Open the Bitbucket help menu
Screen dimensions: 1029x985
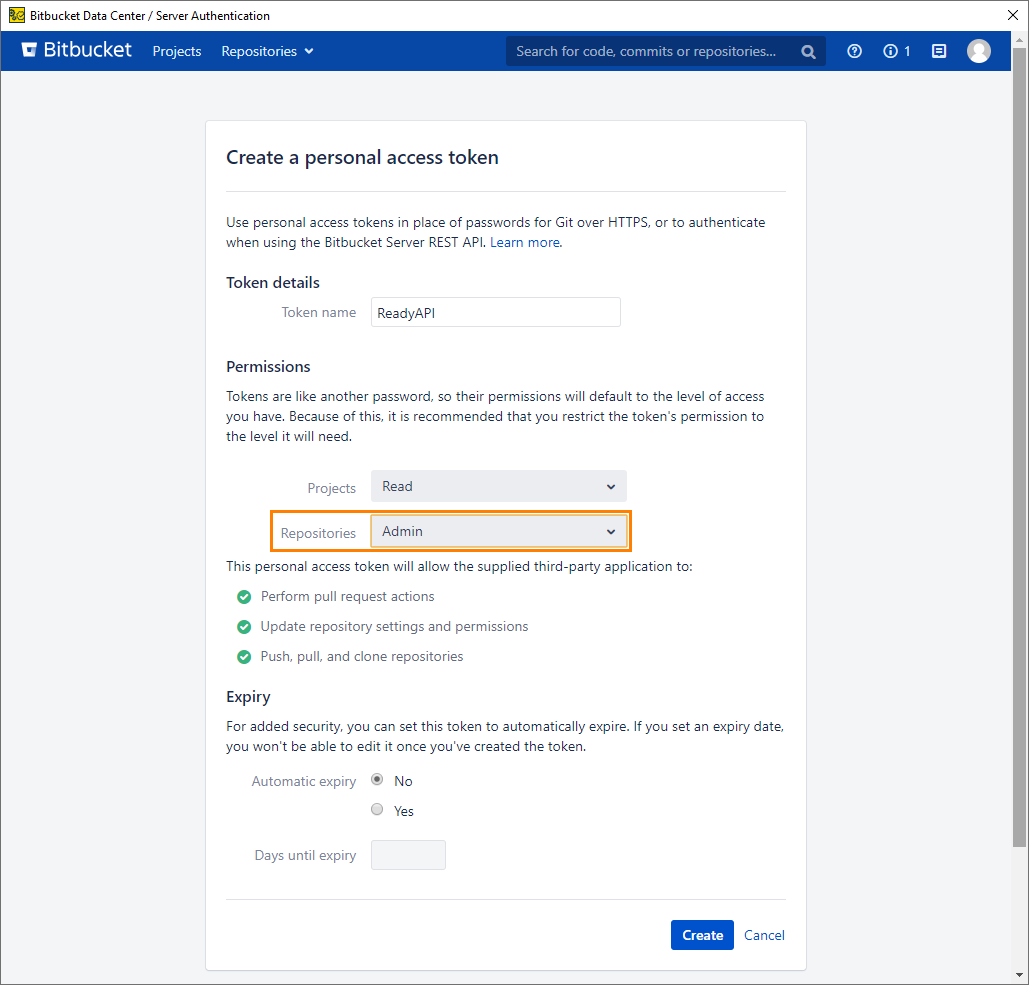click(854, 51)
